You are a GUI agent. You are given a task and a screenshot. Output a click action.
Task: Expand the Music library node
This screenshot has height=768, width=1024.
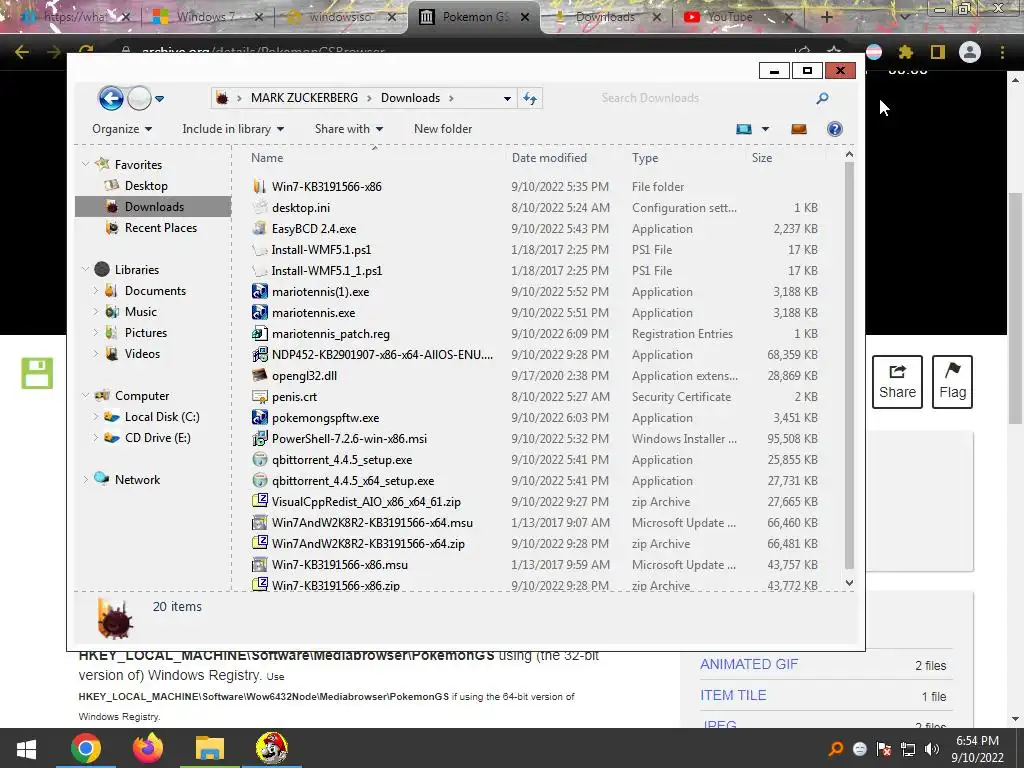click(95, 311)
